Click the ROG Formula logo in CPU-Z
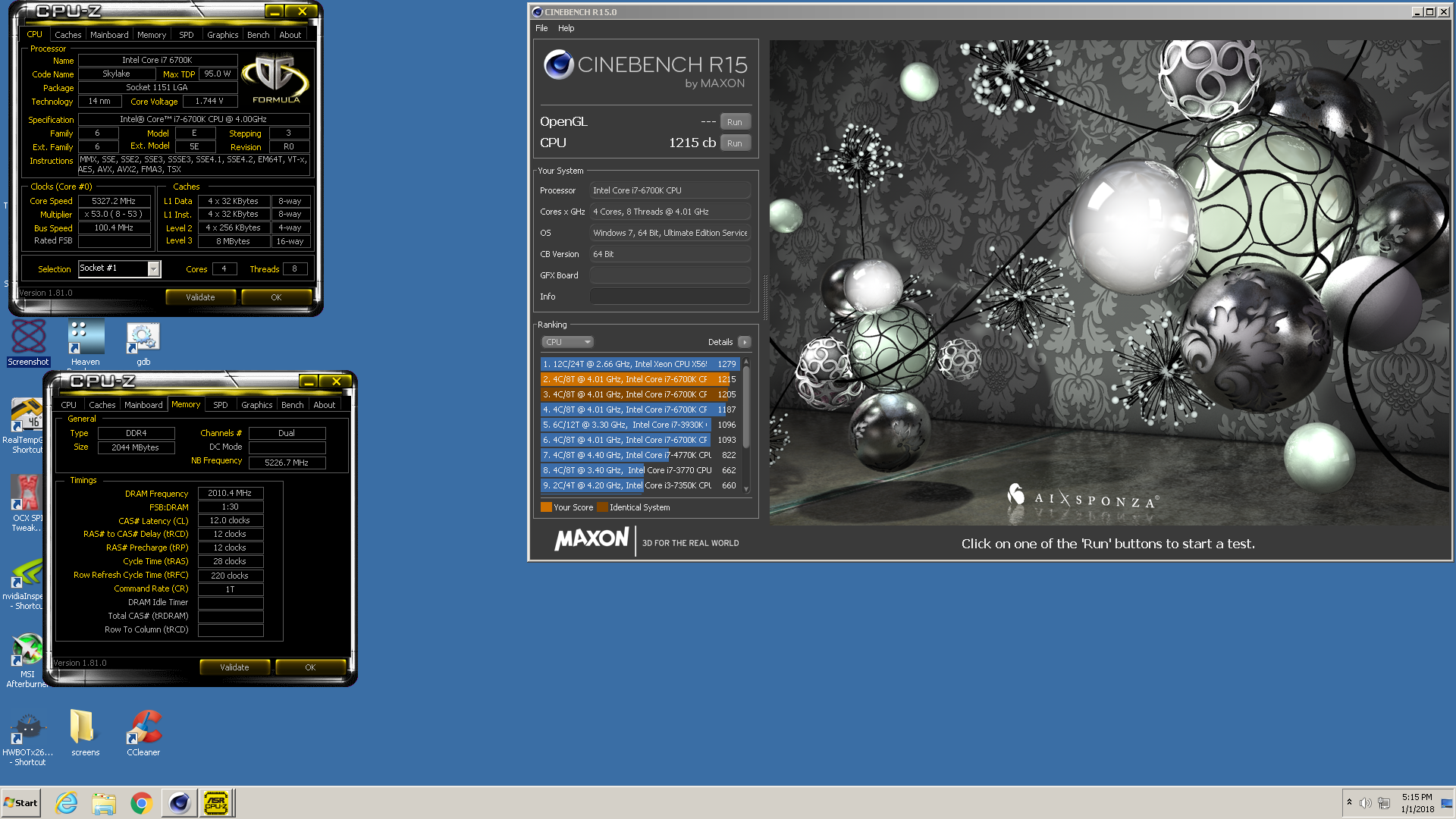 pos(275,78)
